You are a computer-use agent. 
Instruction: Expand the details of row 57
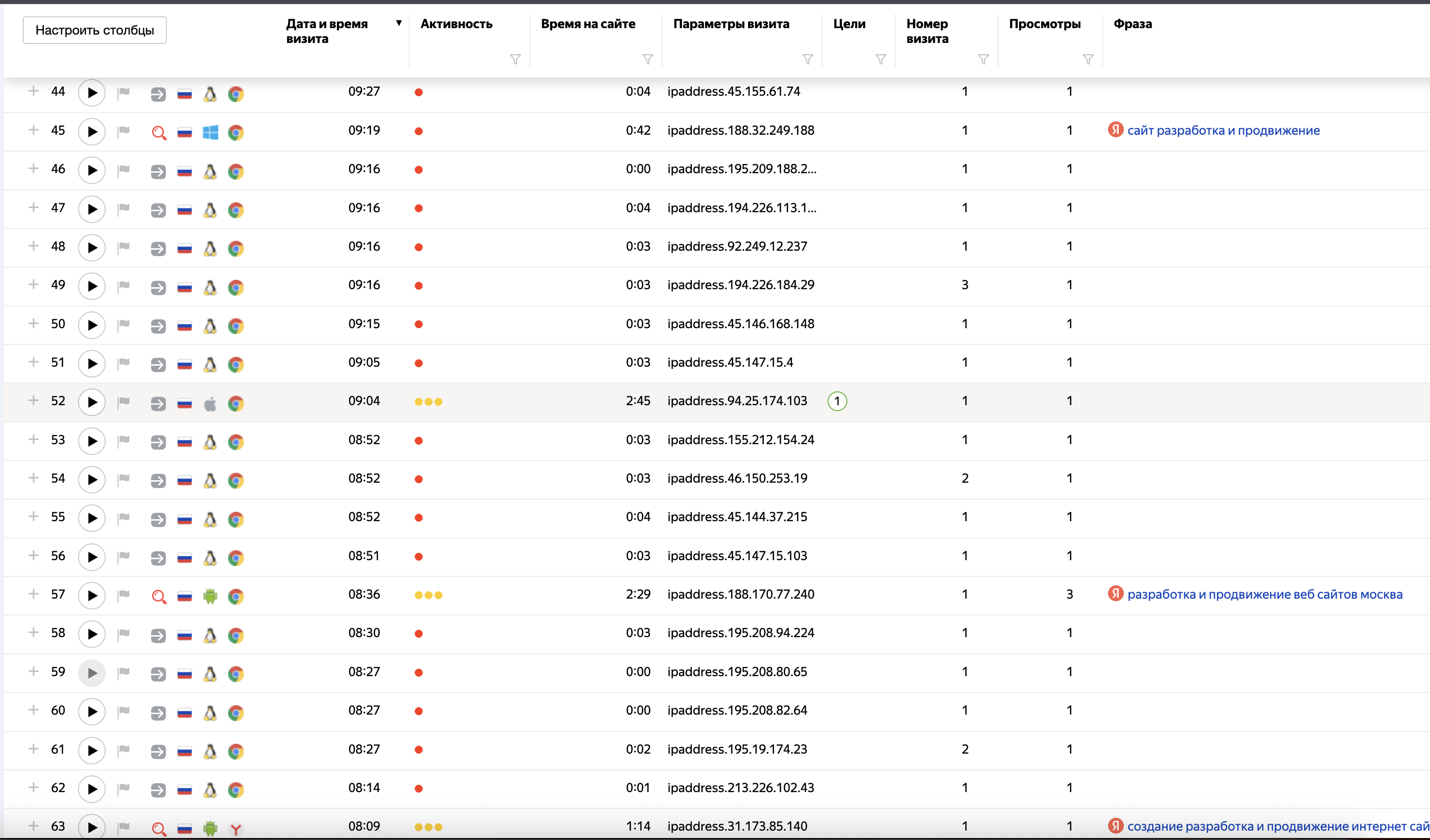point(34,594)
